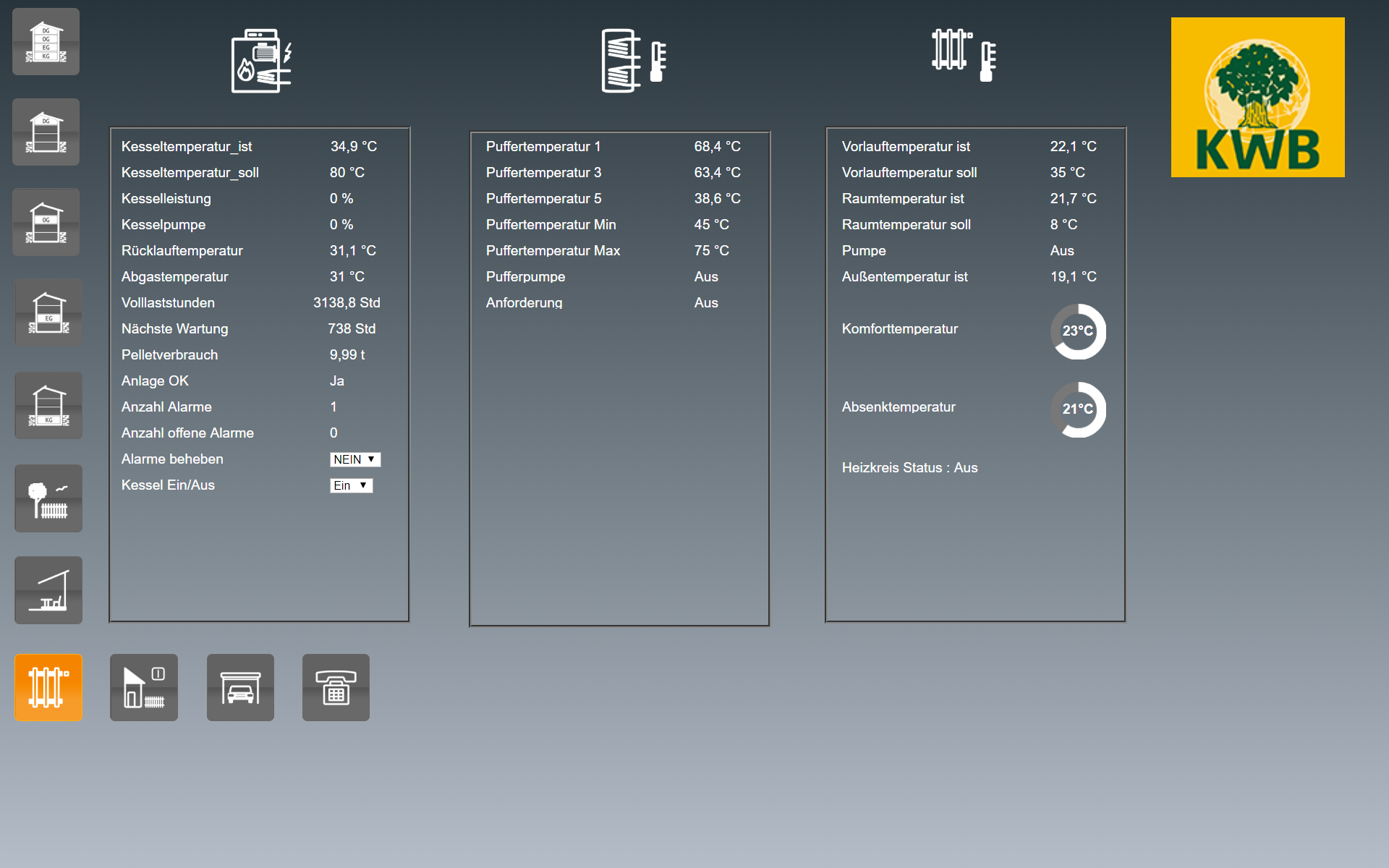Open the garden view with tree and fence
The width and height of the screenshot is (1389, 868).
(48, 498)
